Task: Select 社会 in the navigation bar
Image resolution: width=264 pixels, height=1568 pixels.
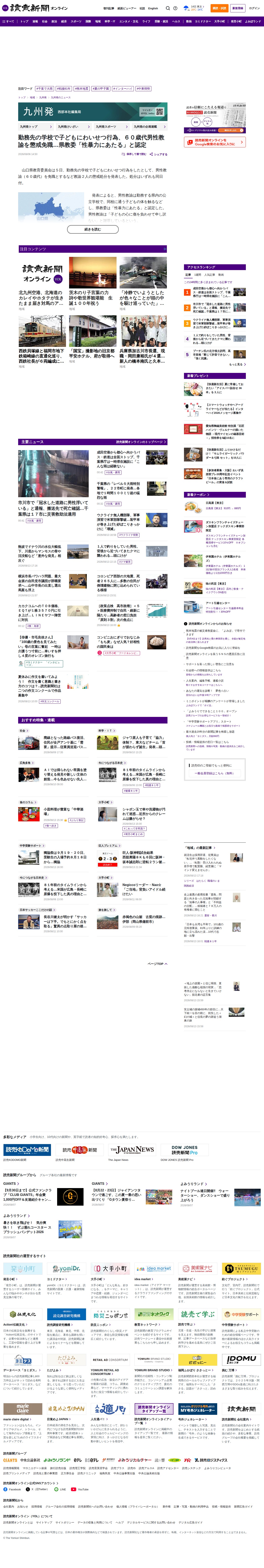Action: [x=44, y=21]
